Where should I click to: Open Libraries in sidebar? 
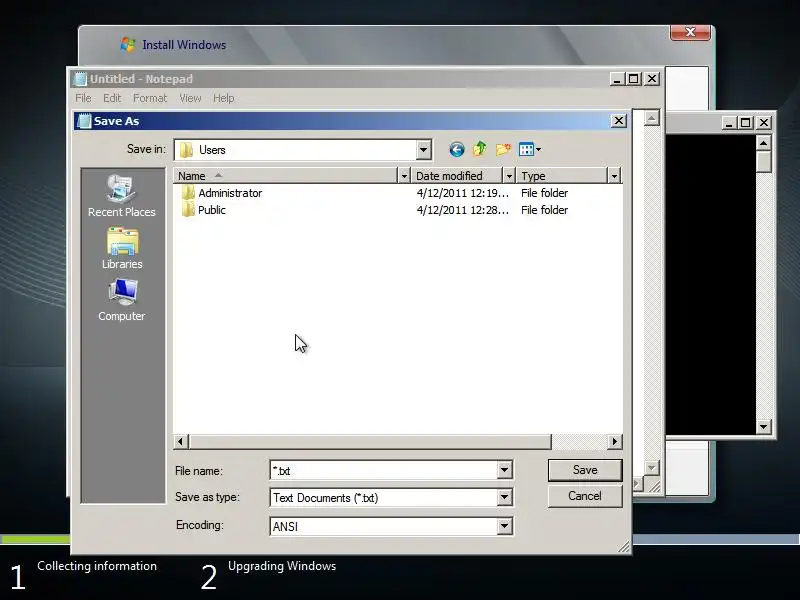(122, 248)
